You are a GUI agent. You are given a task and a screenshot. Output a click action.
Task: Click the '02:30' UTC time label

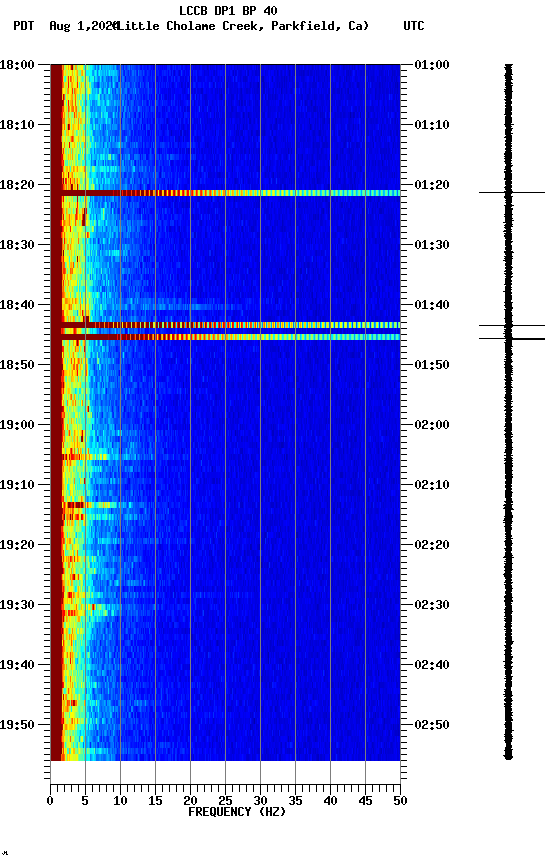coord(432,606)
